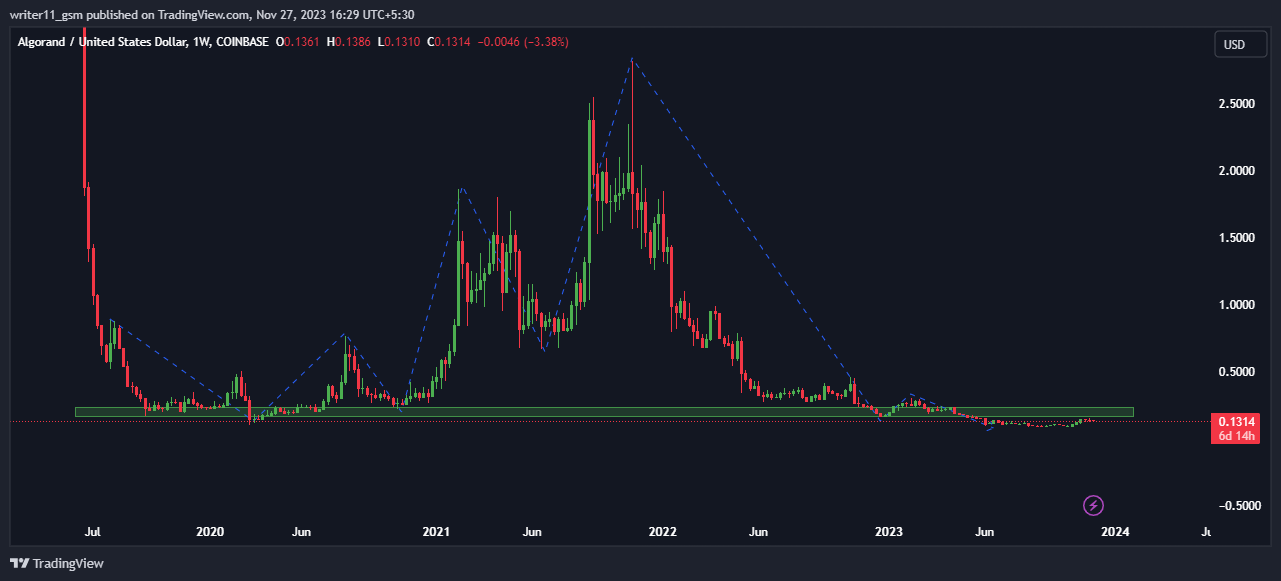Image resolution: width=1281 pixels, height=581 pixels.
Task: Click the 2024 time axis label
Action: (x=1115, y=532)
